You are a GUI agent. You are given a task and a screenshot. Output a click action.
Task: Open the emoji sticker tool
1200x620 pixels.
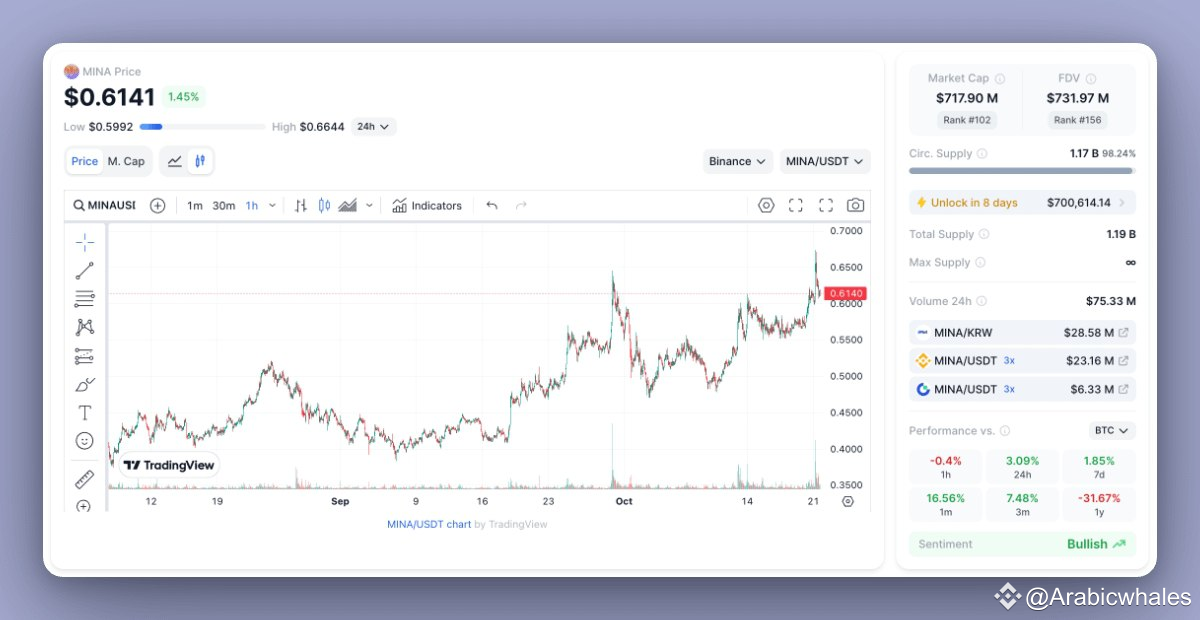(x=84, y=440)
